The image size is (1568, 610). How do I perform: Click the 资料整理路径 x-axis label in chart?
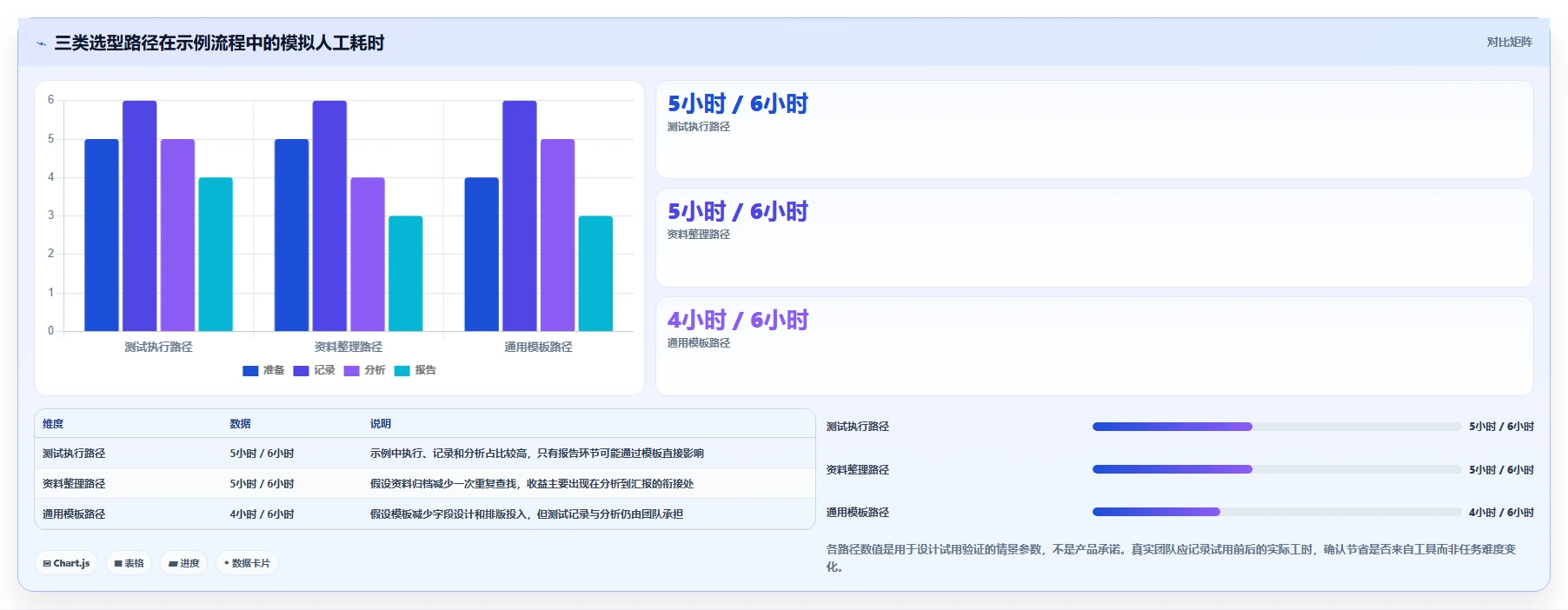[x=349, y=347]
